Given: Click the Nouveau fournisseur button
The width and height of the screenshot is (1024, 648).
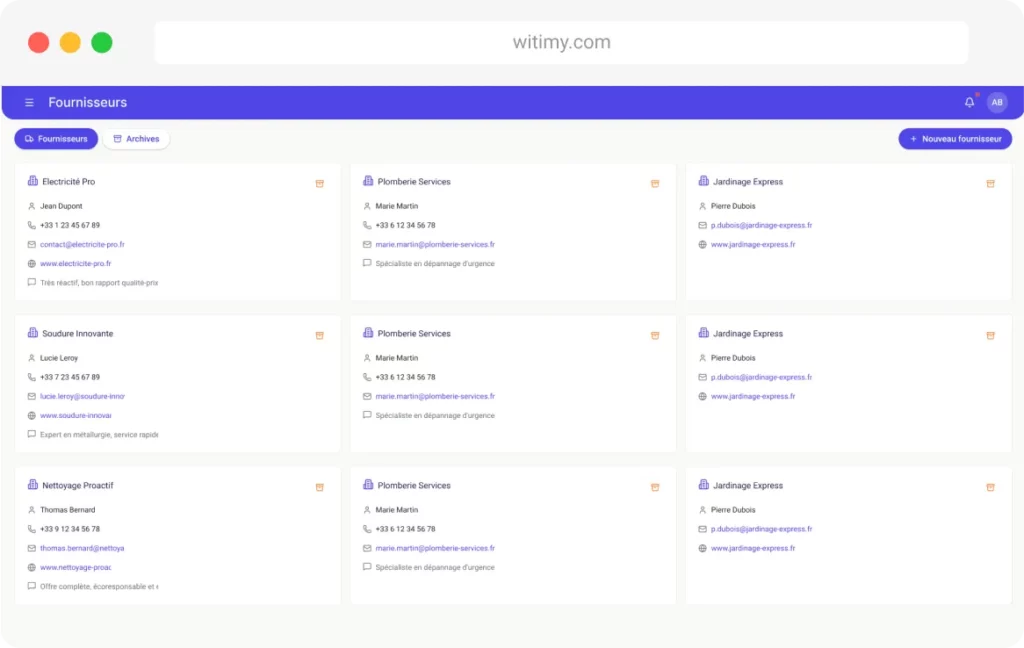Looking at the screenshot, I should pyautogui.click(x=955, y=138).
